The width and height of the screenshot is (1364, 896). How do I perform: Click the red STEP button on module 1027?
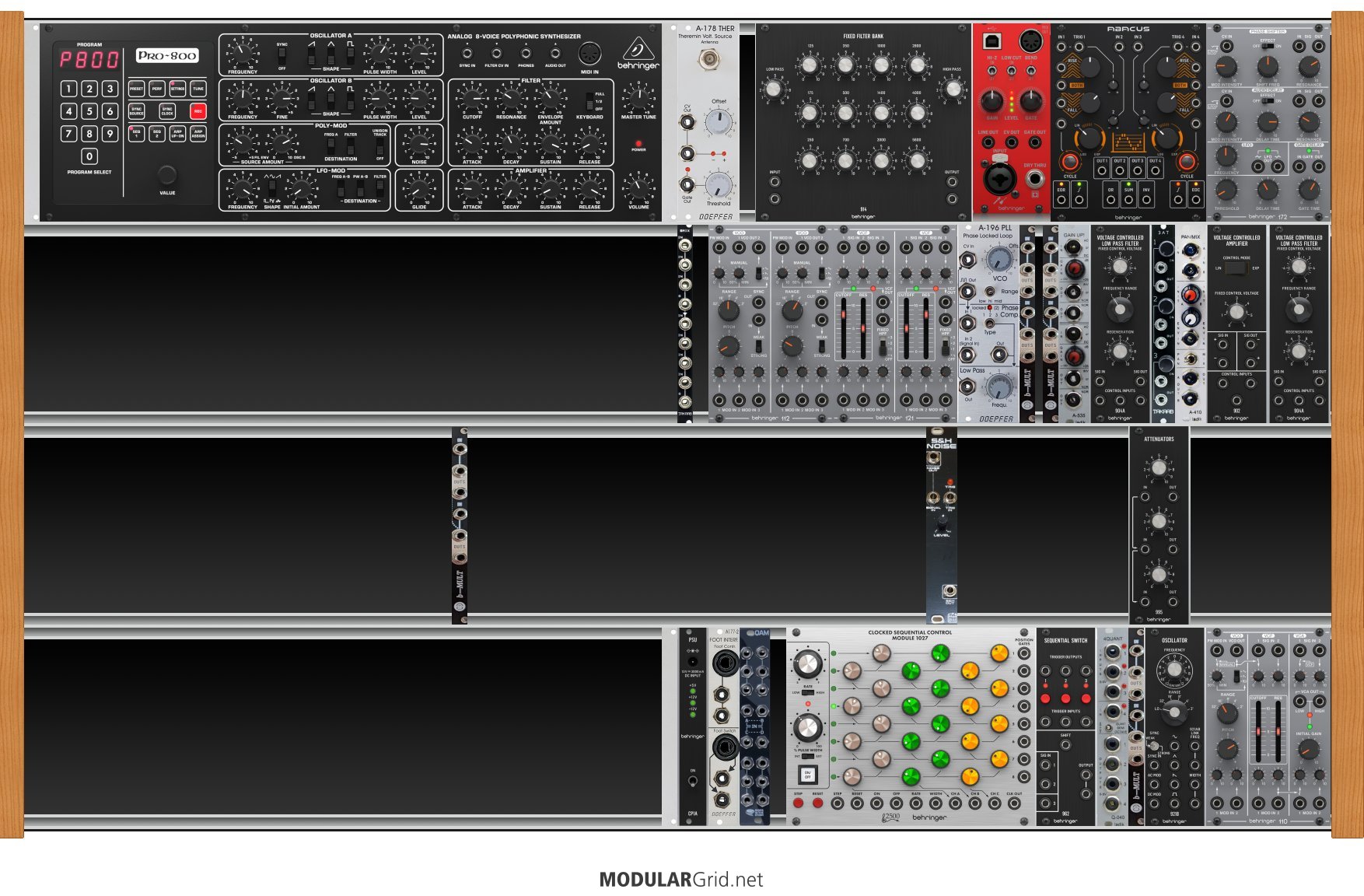point(798,804)
